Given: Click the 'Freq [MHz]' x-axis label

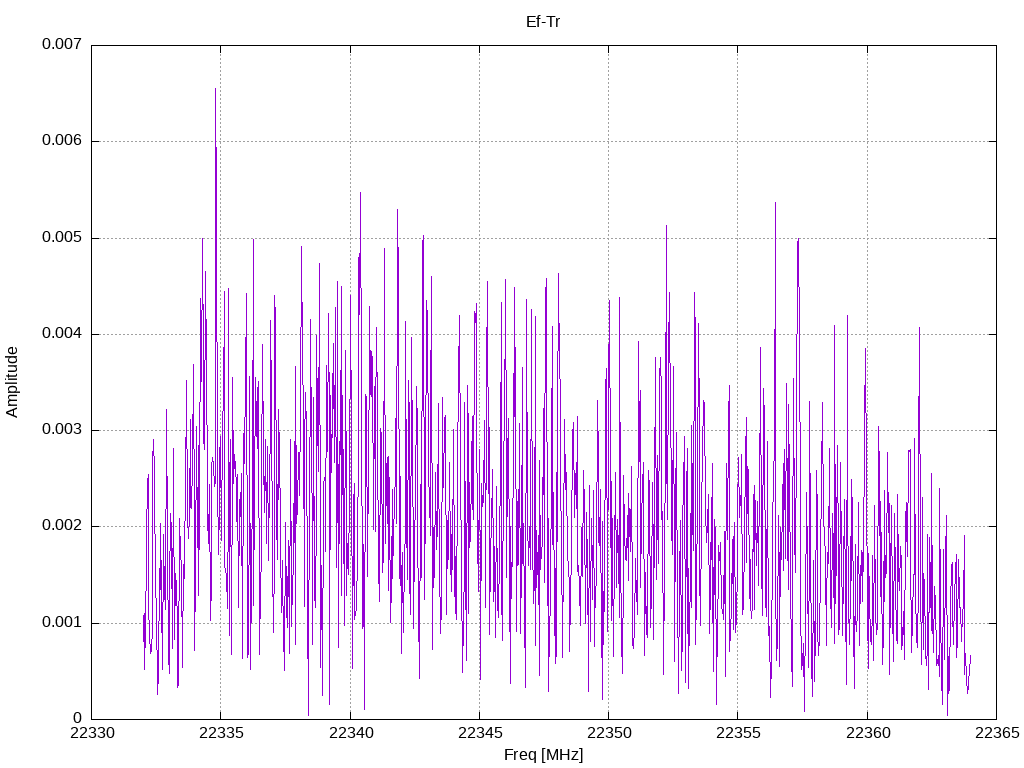Looking at the screenshot, I should click(x=543, y=755).
